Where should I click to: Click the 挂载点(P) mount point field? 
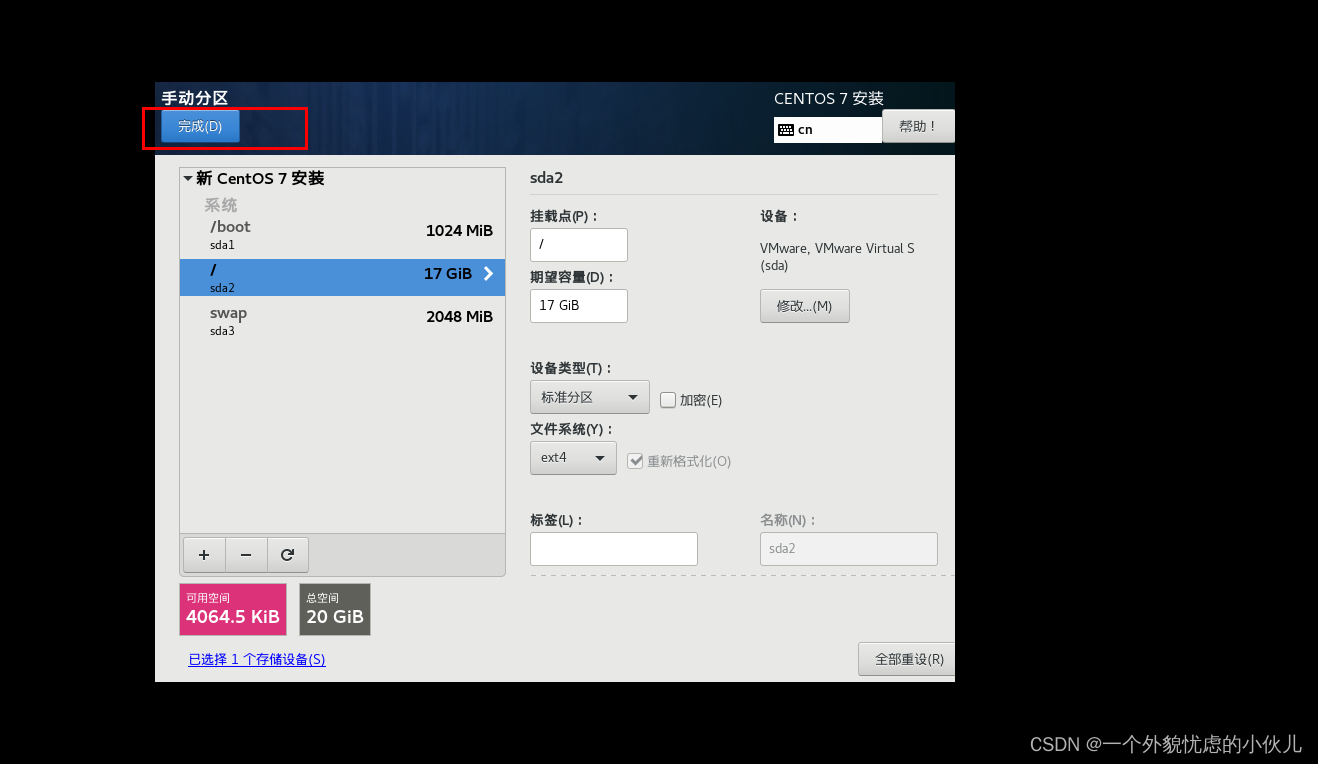579,245
